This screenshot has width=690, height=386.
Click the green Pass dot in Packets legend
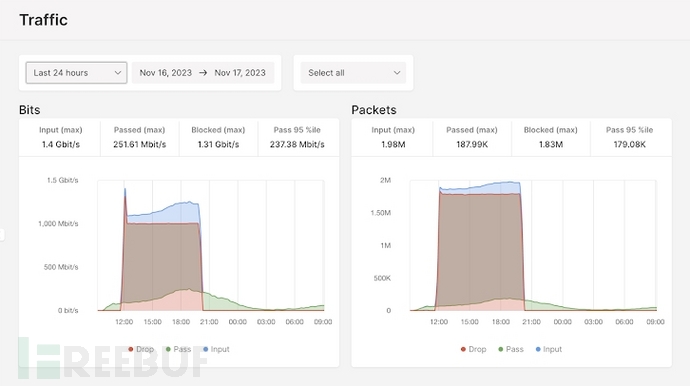[x=500, y=349]
